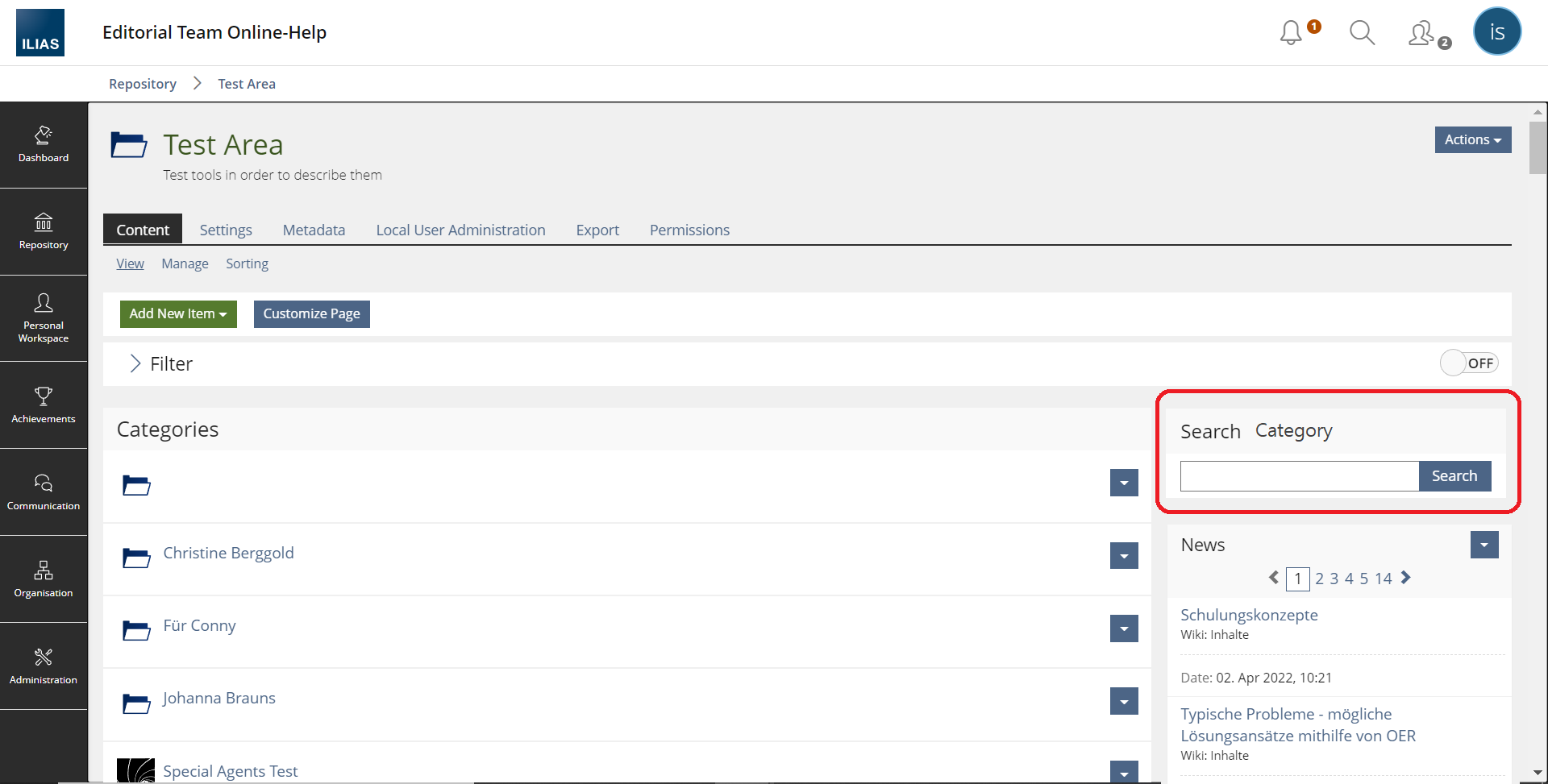Switch to the Content tab
Viewport: 1548px width, 784px height.
click(143, 230)
